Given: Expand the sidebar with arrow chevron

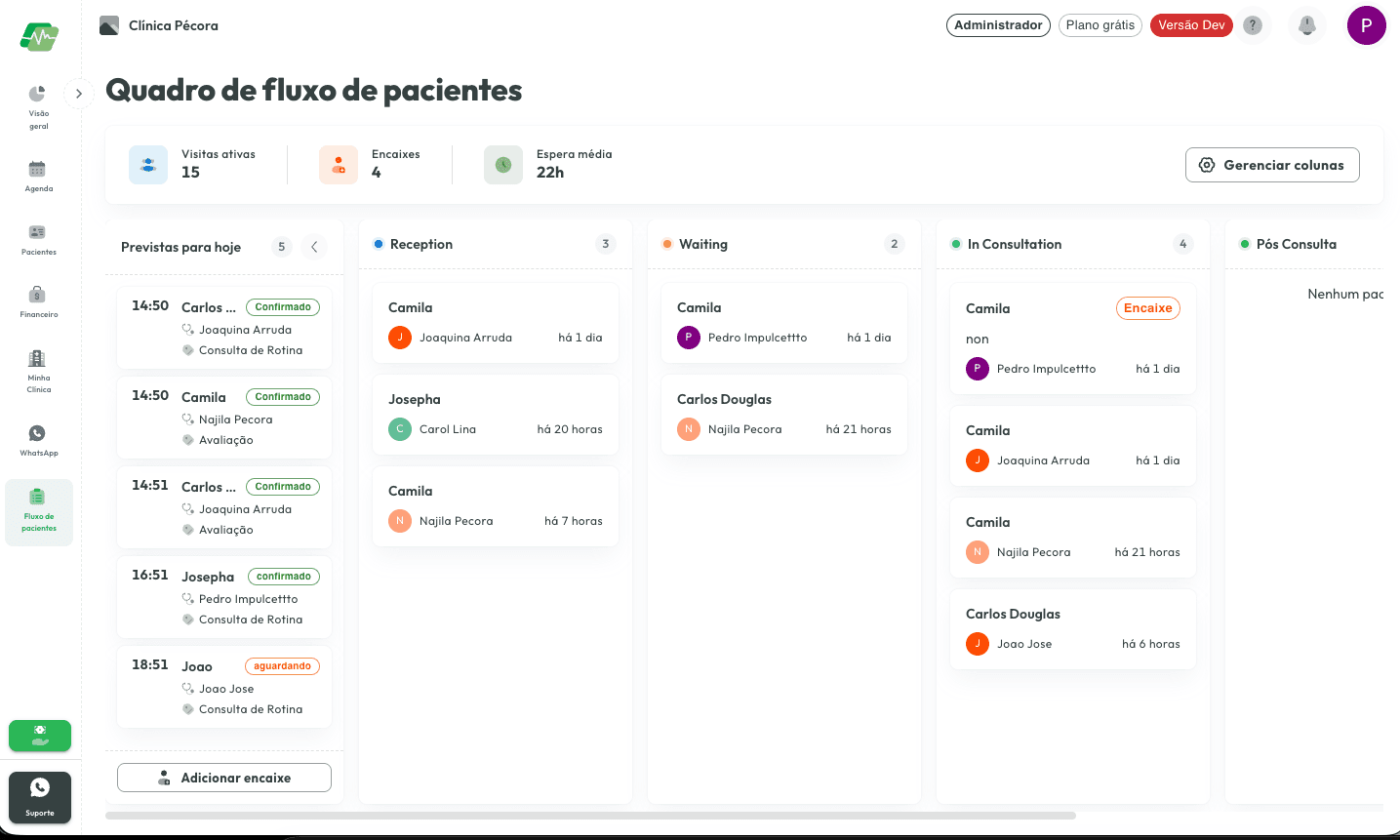Looking at the screenshot, I should coord(79,94).
